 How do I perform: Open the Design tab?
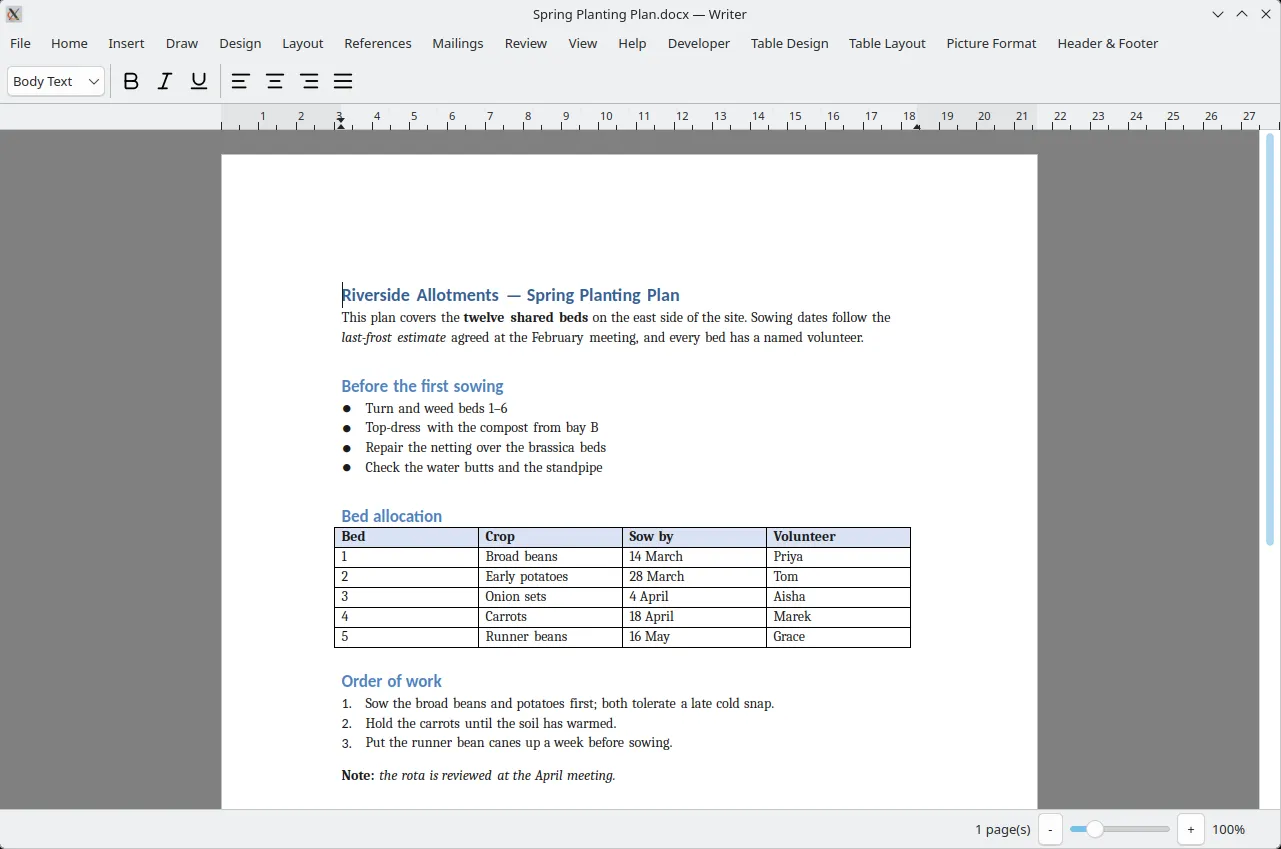(240, 44)
